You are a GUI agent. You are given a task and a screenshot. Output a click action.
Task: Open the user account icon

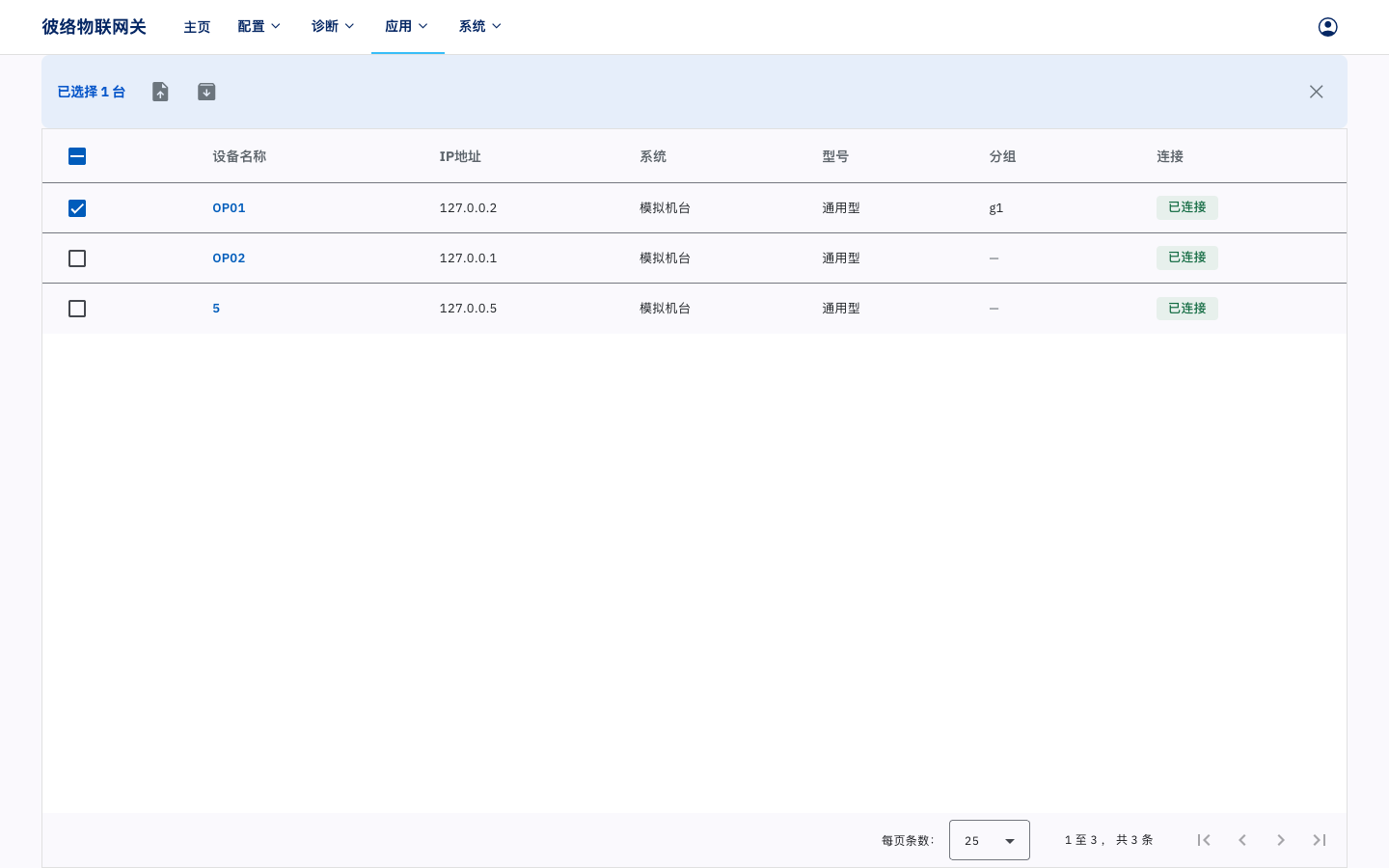point(1327,27)
